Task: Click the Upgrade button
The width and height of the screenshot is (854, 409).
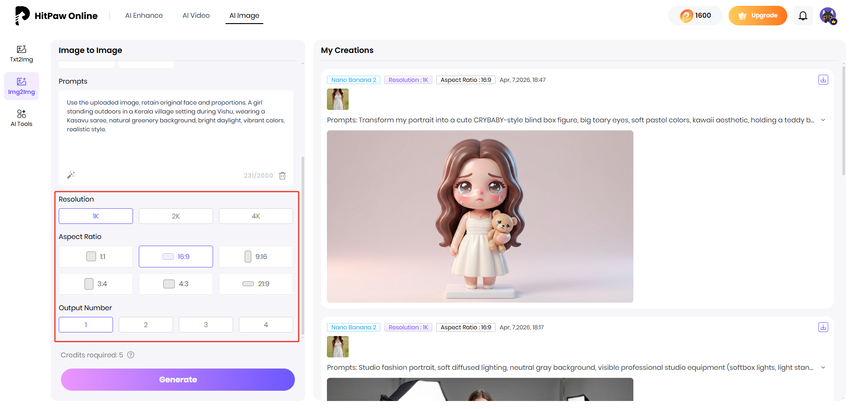Action: (x=757, y=16)
